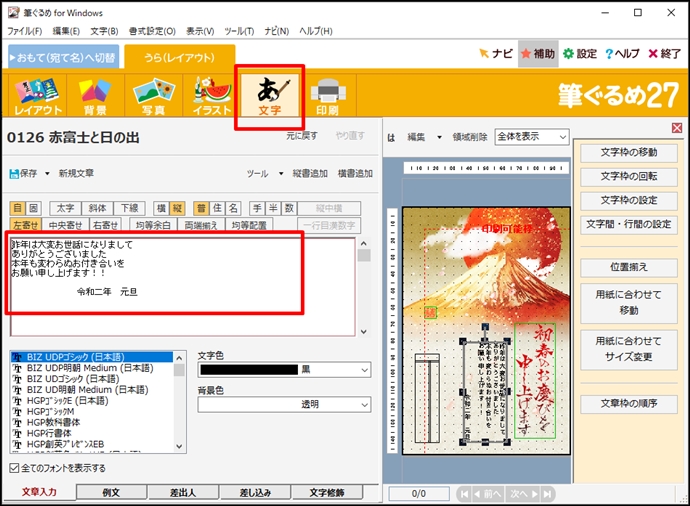
Task: Open the 編集(E) menu
Action: (66, 31)
